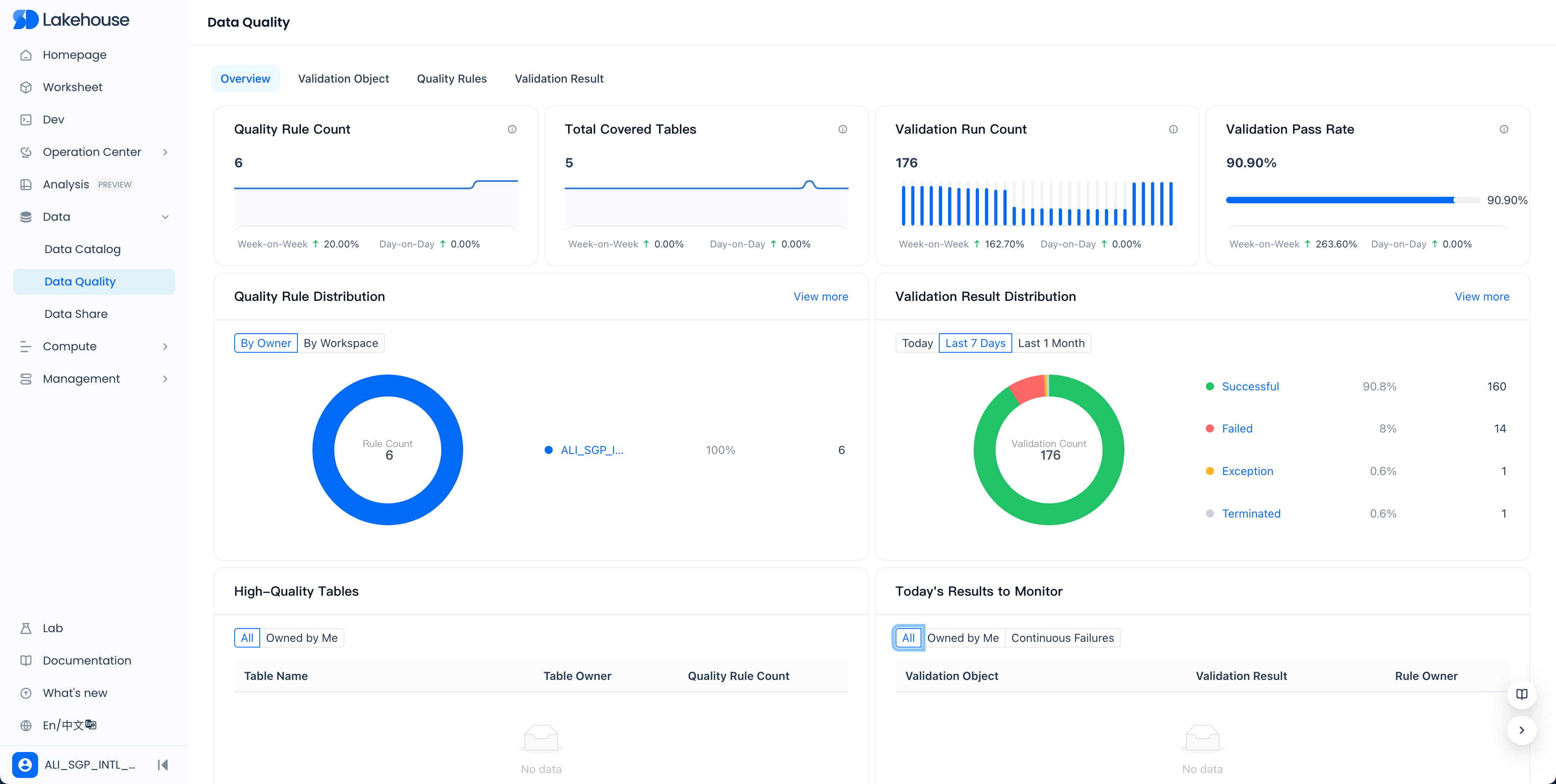1556x784 pixels.
Task: Click the Homepage house icon in sidebar
Action: click(x=26, y=55)
